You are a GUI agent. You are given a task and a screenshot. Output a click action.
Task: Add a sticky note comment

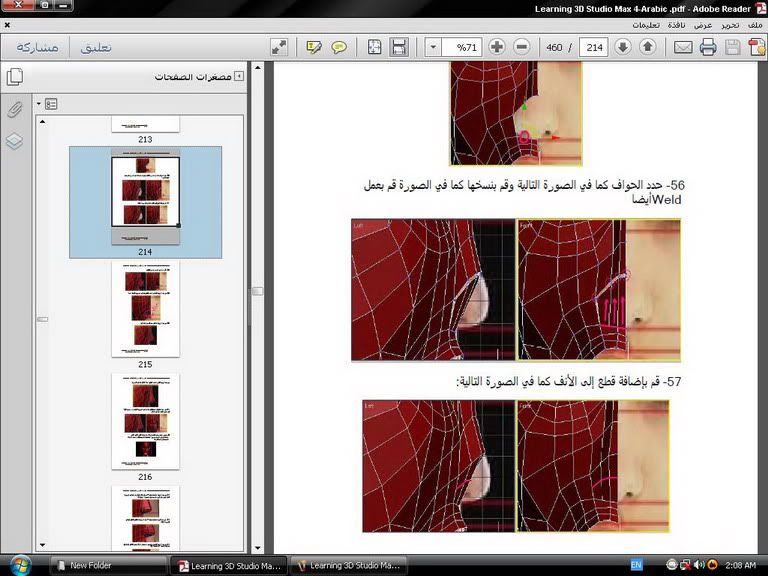[x=339, y=48]
